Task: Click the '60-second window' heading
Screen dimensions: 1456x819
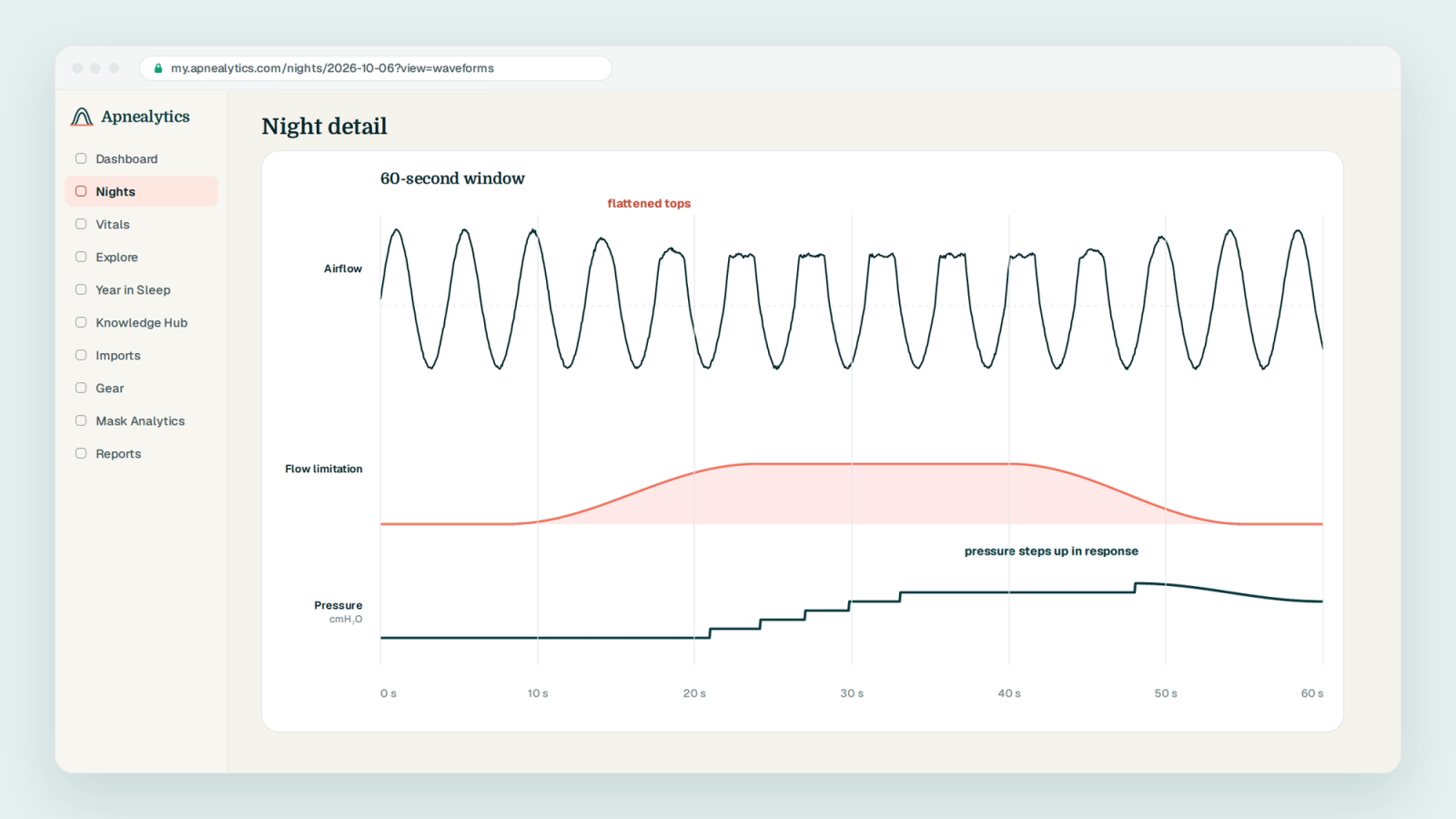Action: tap(452, 178)
